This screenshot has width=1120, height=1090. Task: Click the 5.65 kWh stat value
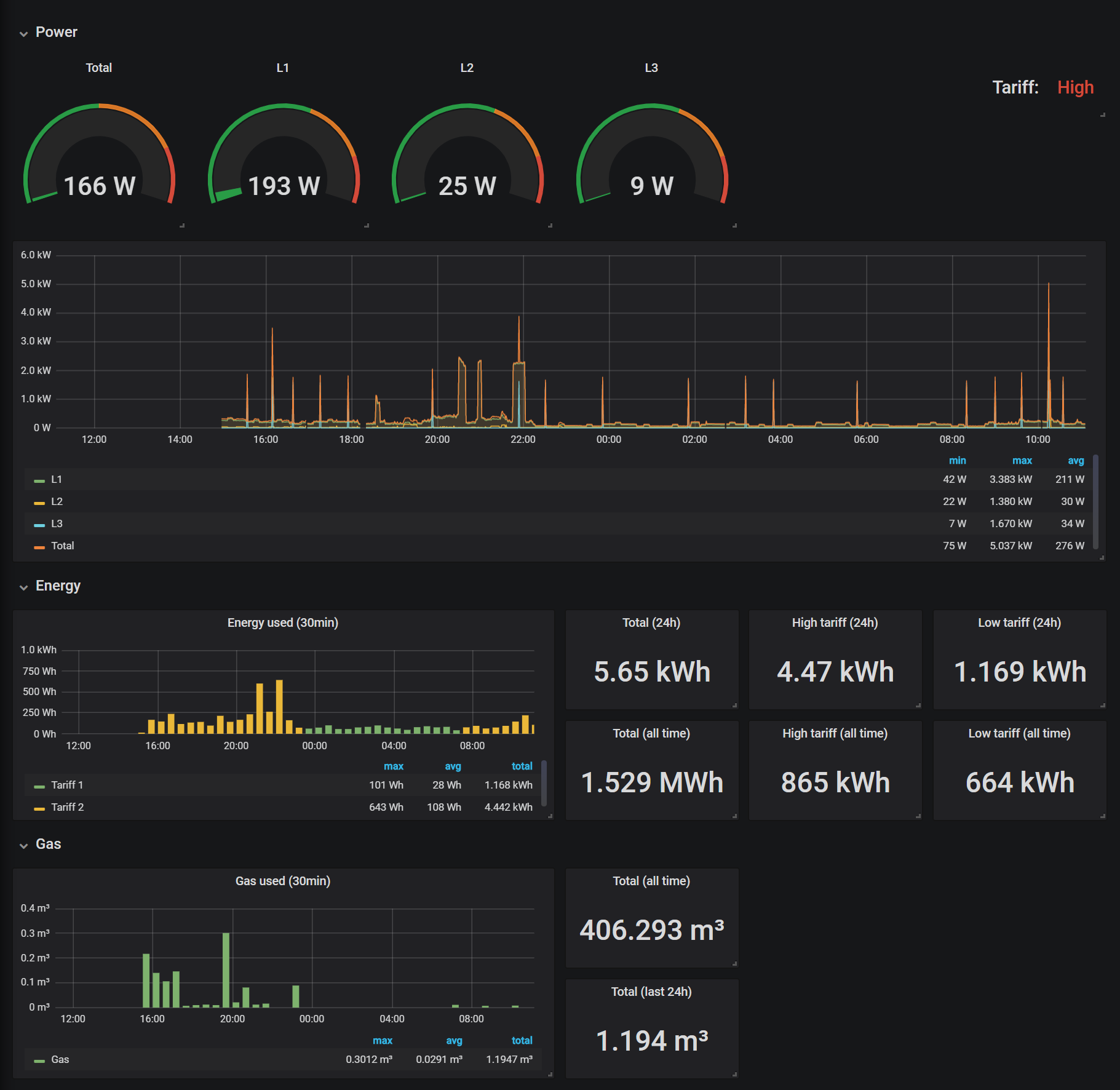(x=652, y=672)
